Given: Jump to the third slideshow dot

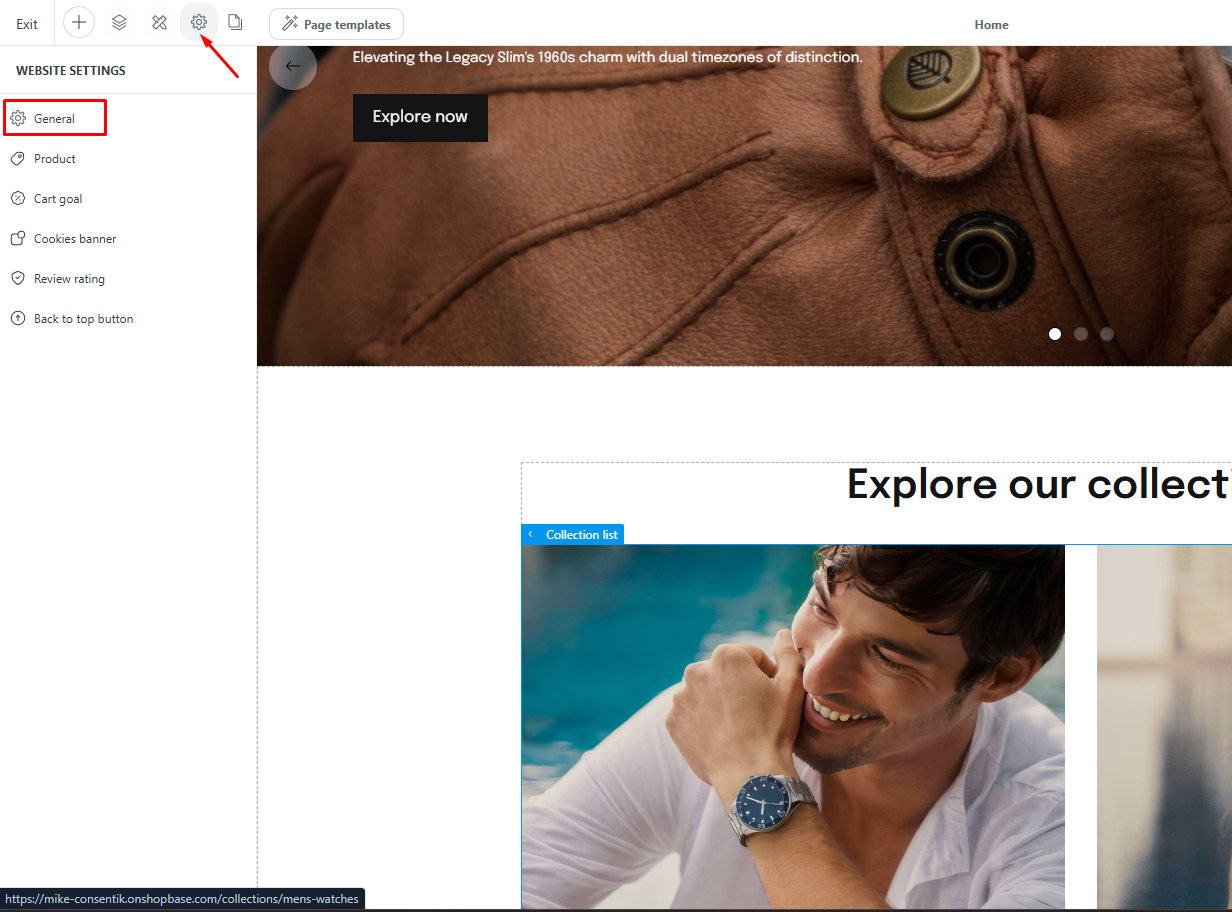Looking at the screenshot, I should click(x=1107, y=334).
